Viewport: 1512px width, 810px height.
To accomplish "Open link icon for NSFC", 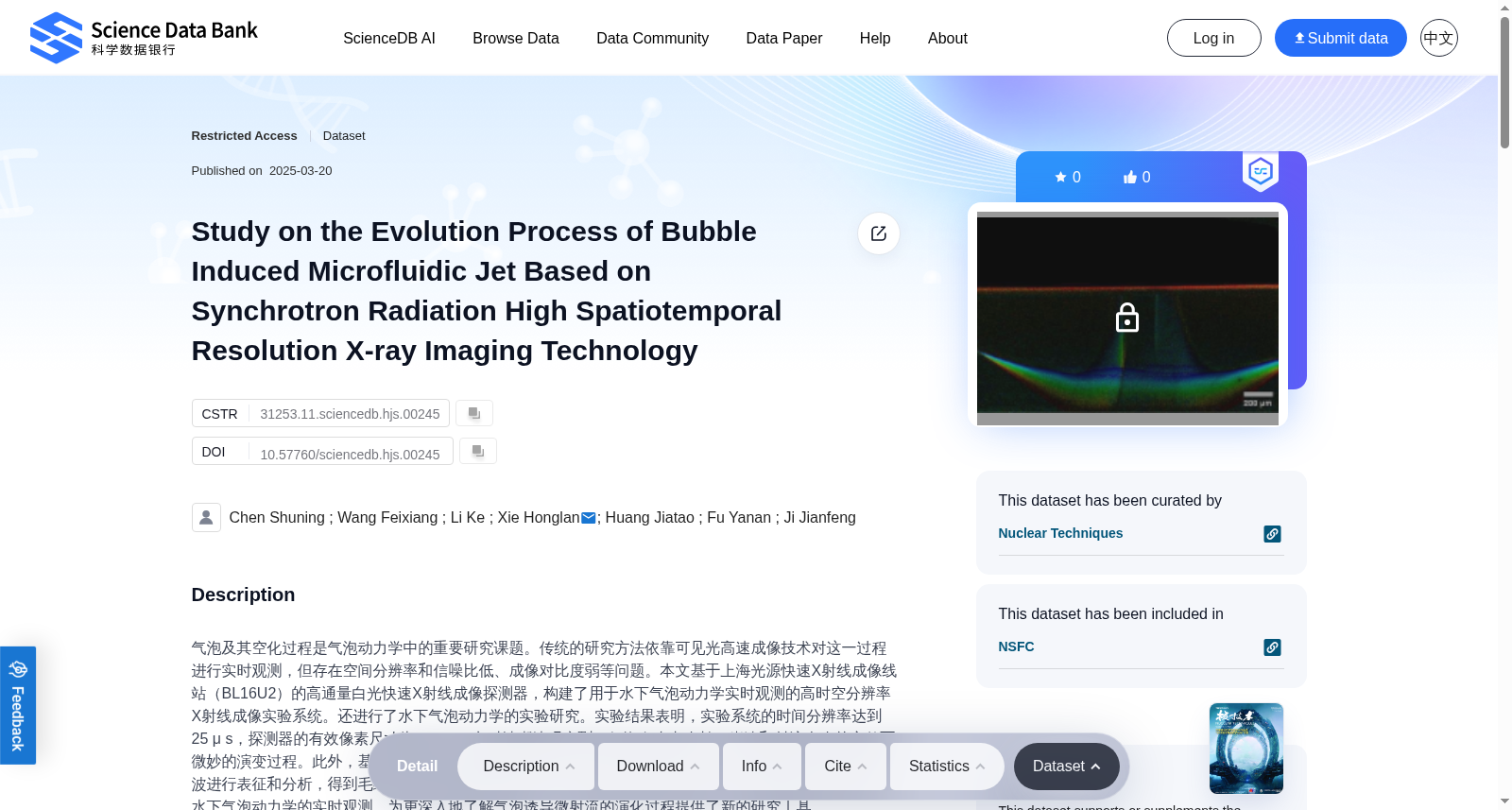I will [x=1273, y=647].
